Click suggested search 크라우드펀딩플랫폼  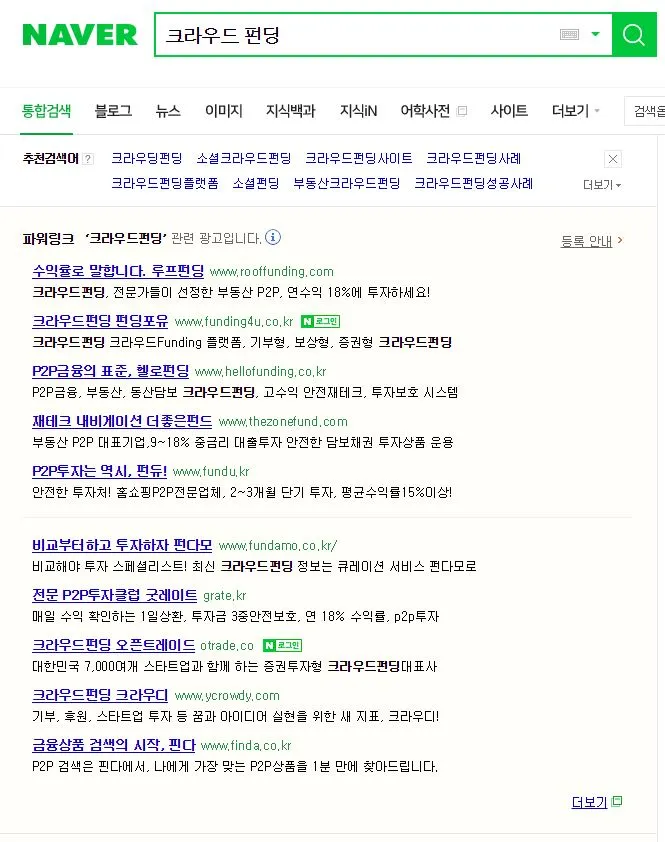tap(165, 184)
